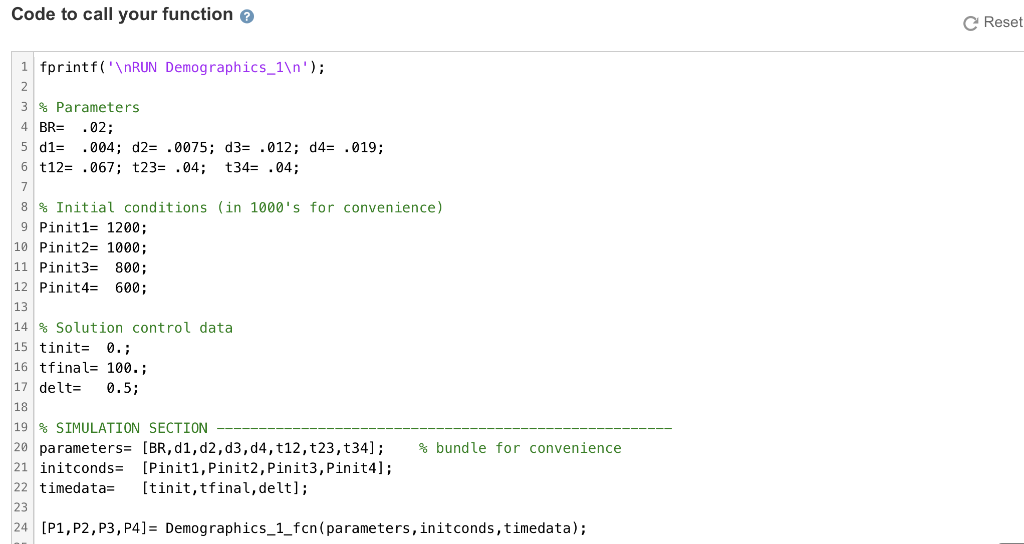Click the 'Pinit2= 1000;' line
The height and width of the screenshot is (544, 1024).
point(93,248)
